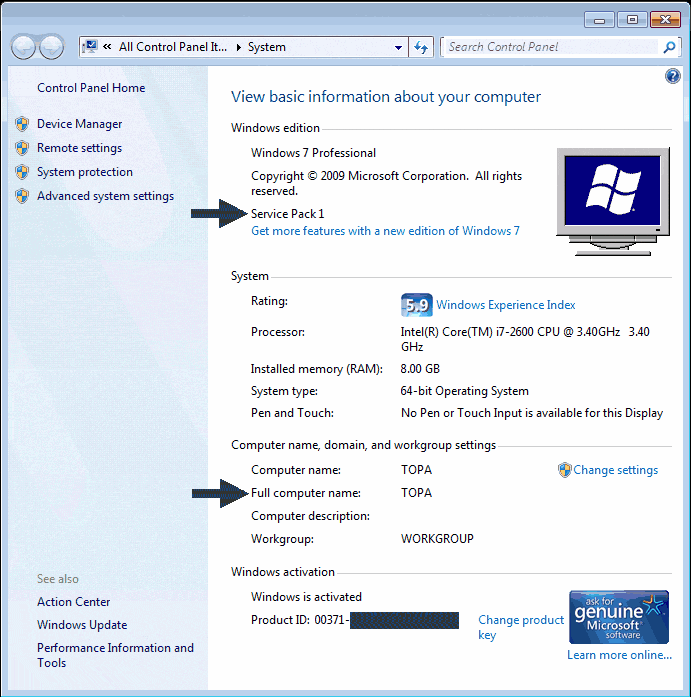
Task: Expand the arrow after All Control Panel Items
Action: click(238, 47)
